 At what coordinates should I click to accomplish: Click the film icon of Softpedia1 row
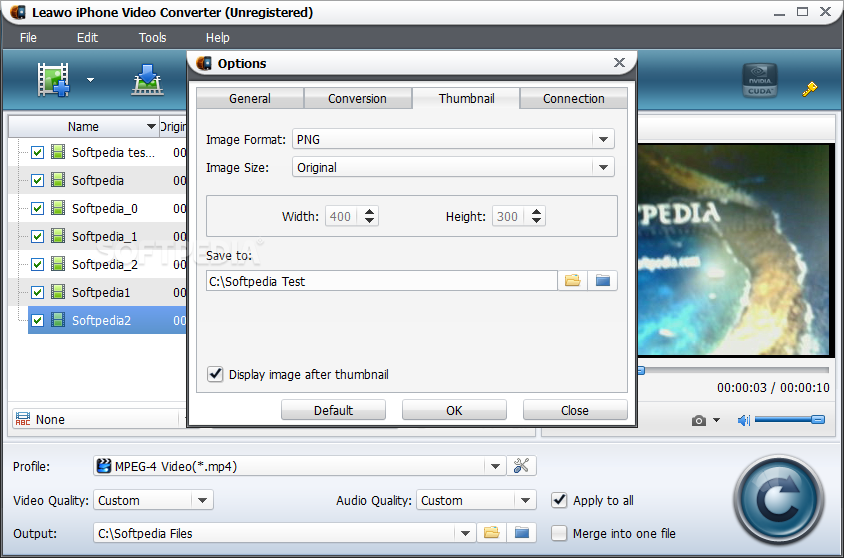pos(58,292)
